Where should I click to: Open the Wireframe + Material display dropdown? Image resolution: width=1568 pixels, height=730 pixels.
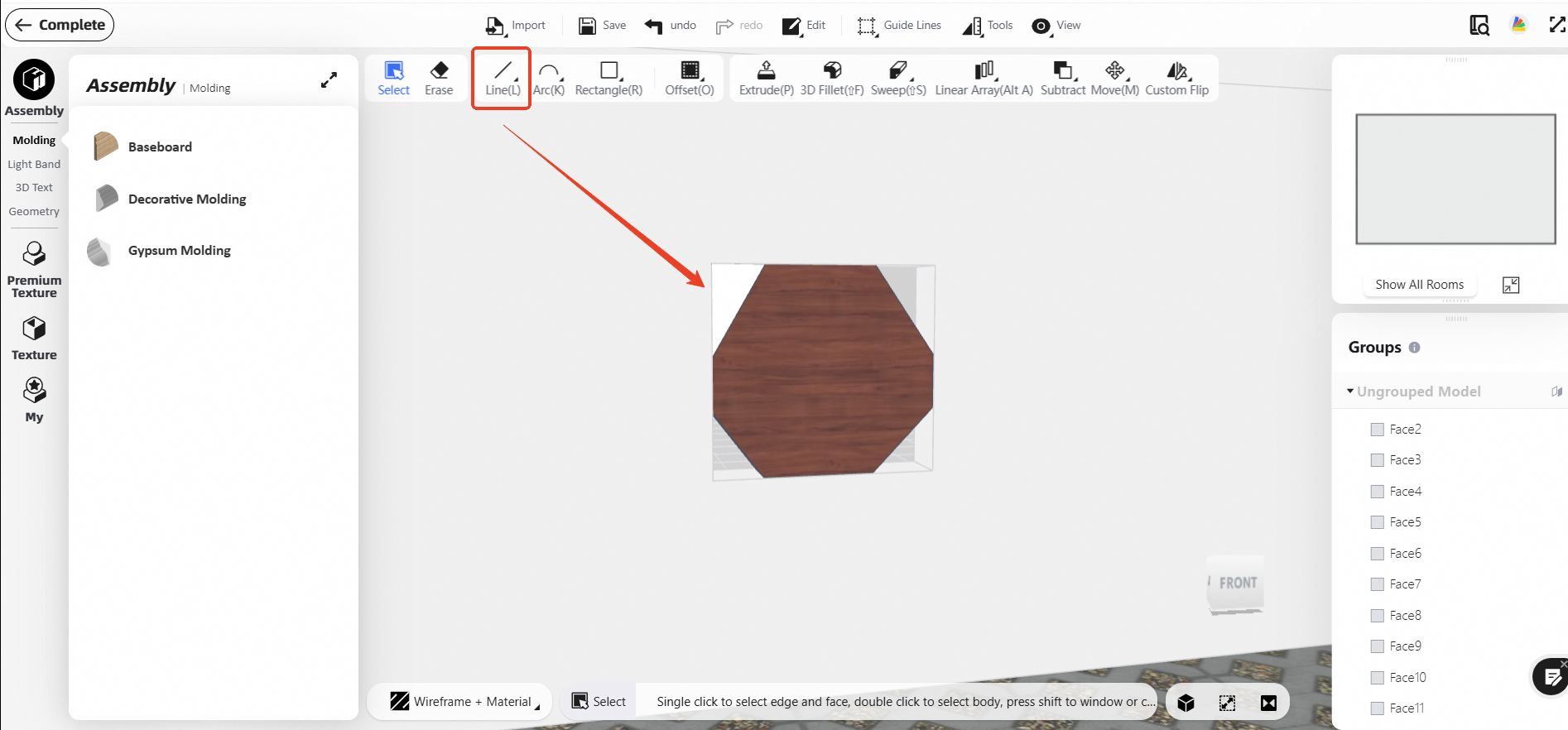click(465, 702)
